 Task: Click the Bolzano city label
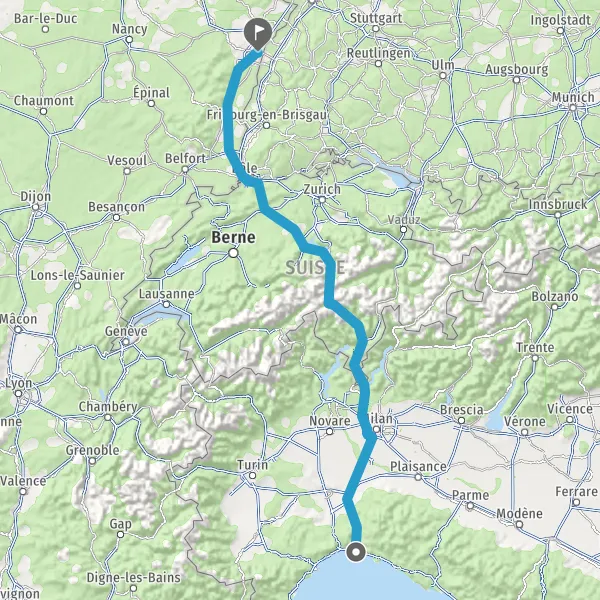click(x=554, y=296)
